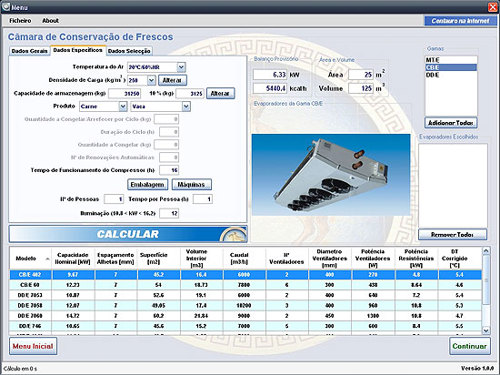Switch to the Dados Específicos tab
The height and width of the screenshot is (375, 500).
tap(78, 50)
